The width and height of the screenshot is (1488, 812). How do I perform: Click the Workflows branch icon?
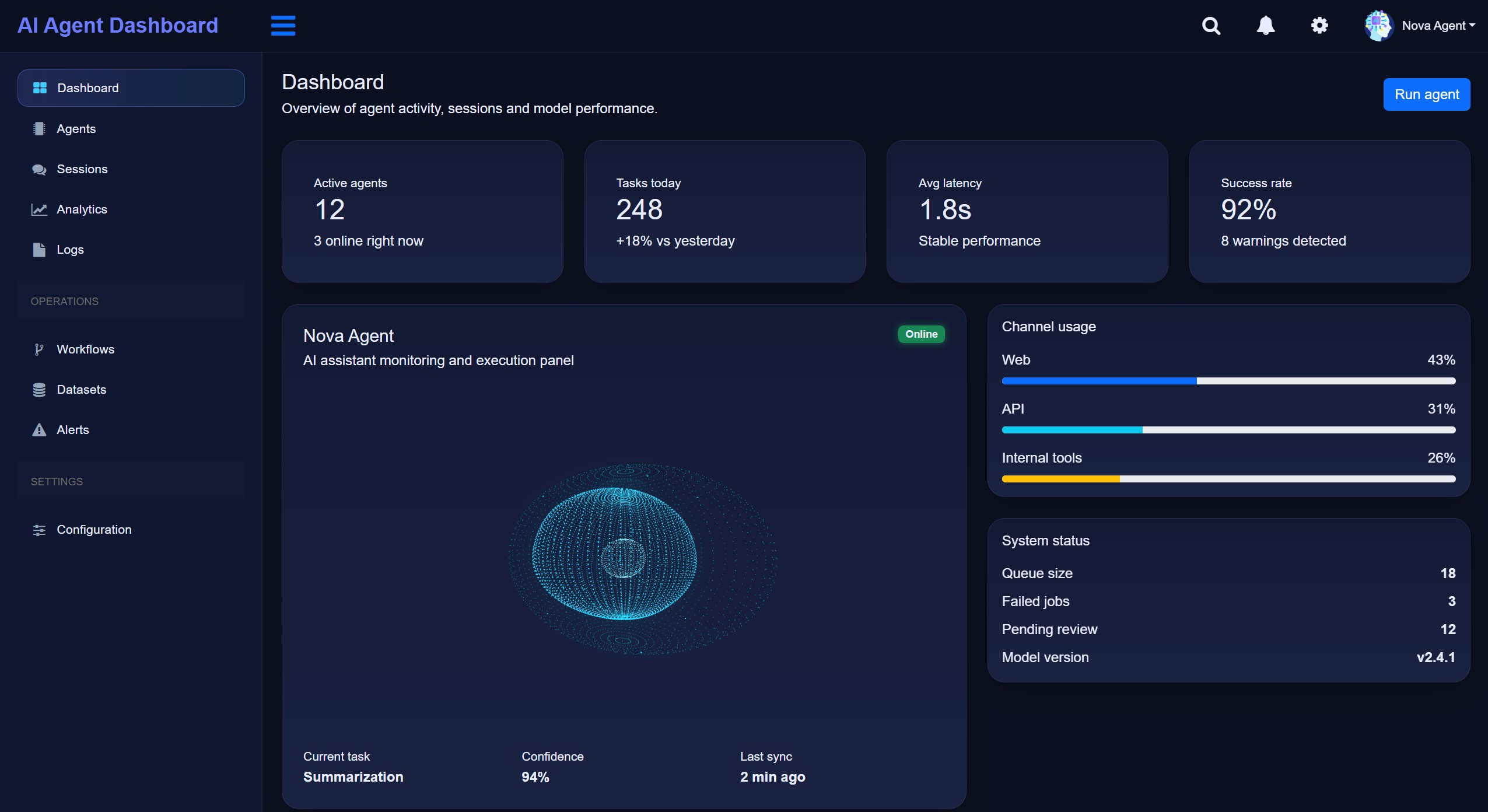(x=39, y=349)
